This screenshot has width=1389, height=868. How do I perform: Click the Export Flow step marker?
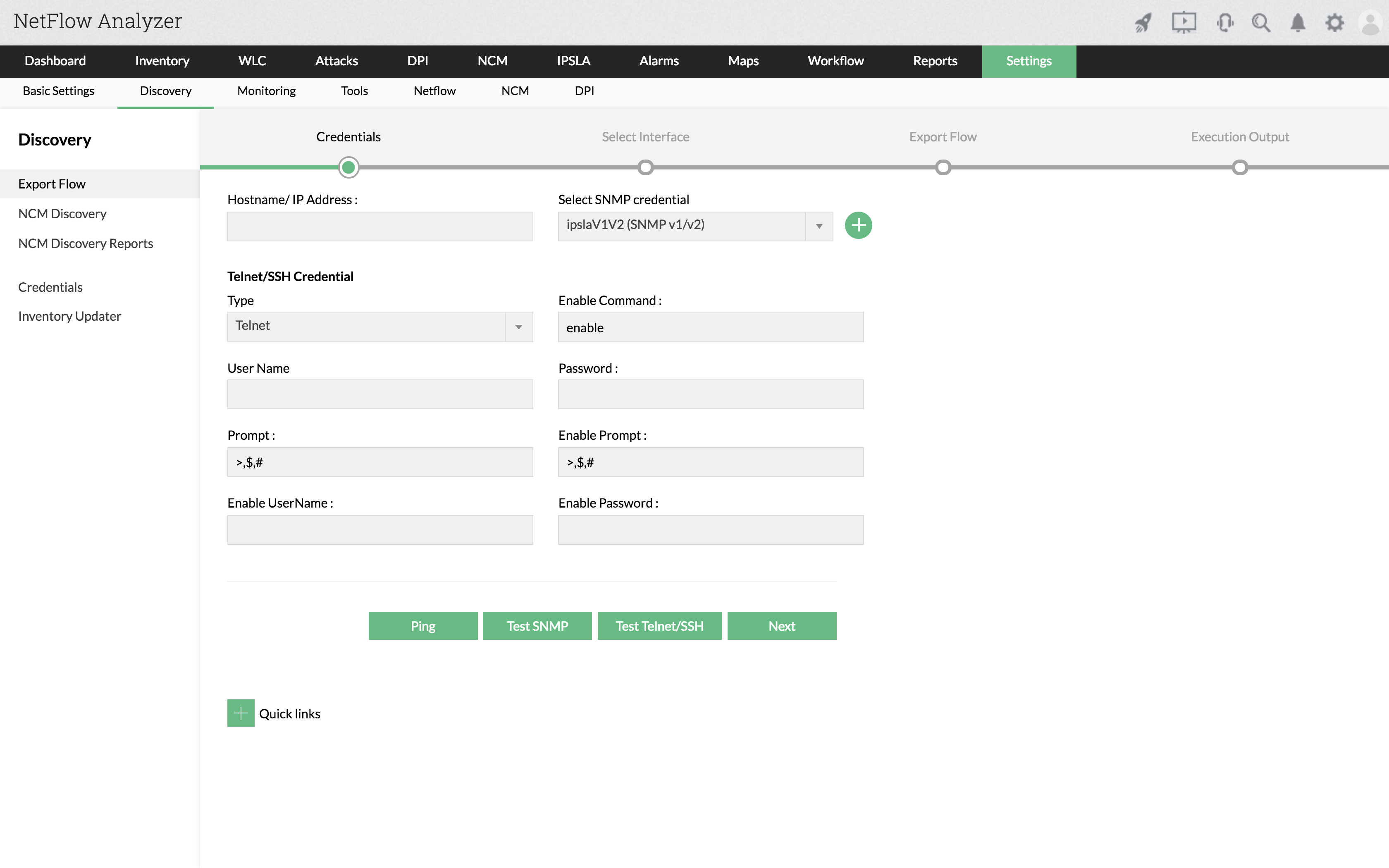coord(943,168)
